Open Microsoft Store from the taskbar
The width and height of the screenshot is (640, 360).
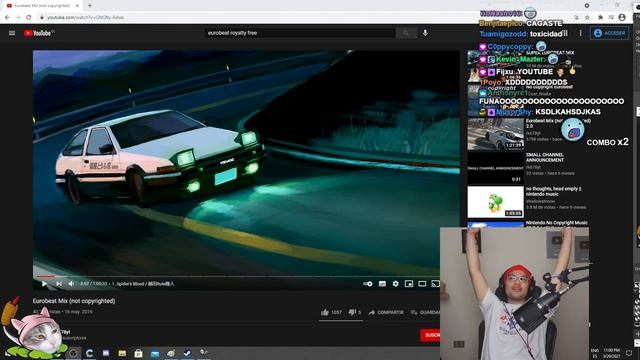pyautogui.click(x=138, y=353)
